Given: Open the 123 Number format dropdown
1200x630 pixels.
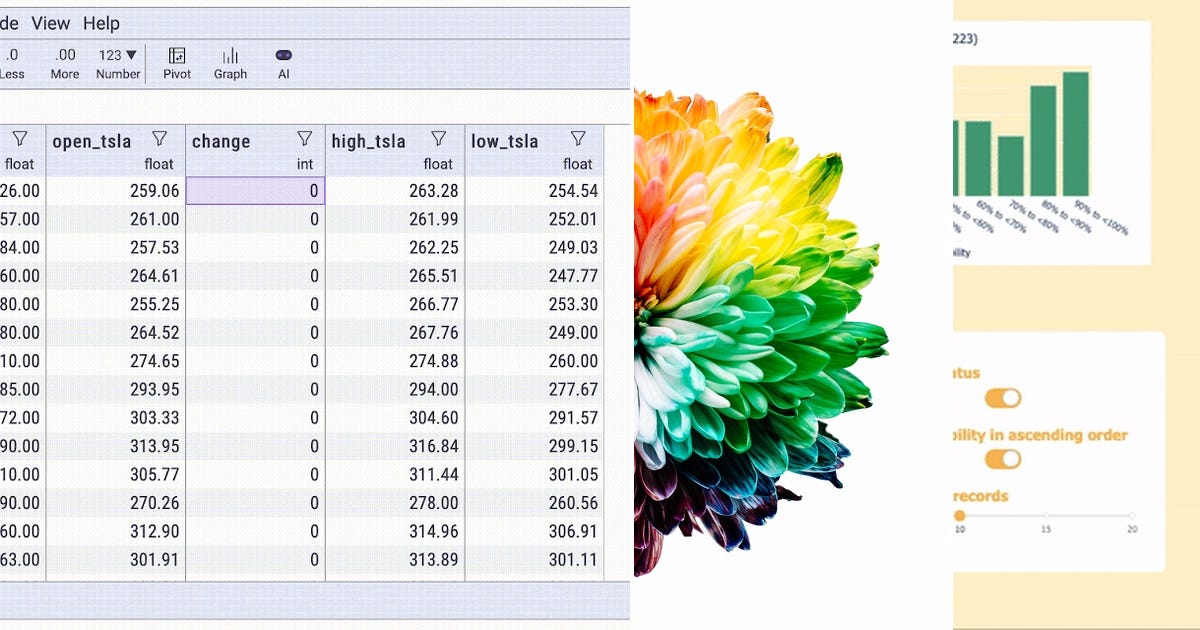Looking at the screenshot, I should click(x=117, y=62).
